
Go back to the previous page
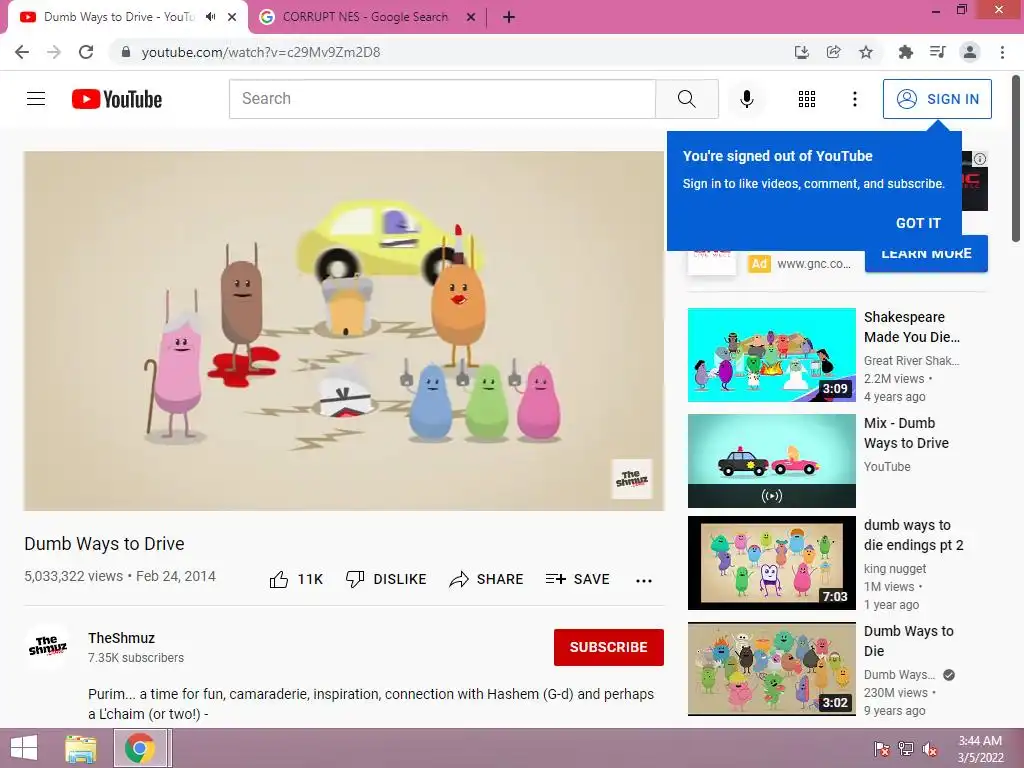(x=22, y=52)
